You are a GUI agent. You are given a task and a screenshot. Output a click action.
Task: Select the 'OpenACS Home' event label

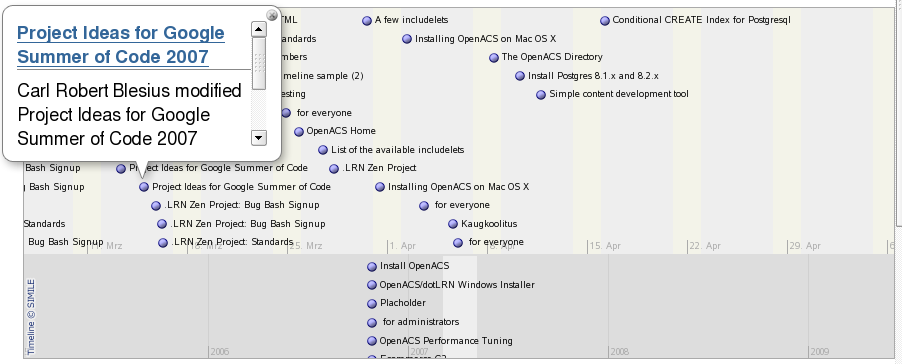pos(341,131)
